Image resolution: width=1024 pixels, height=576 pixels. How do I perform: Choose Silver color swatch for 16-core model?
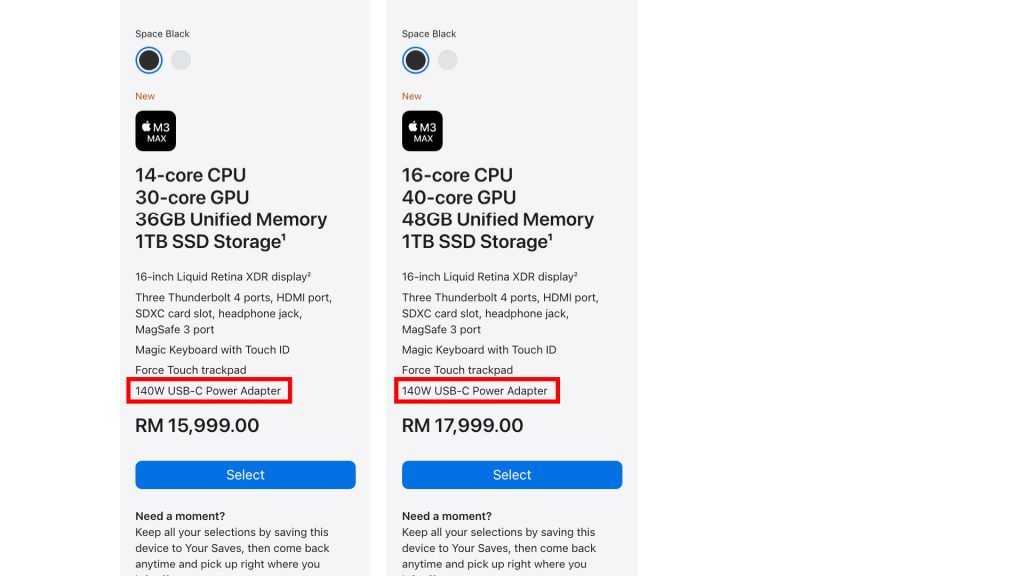tap(447, 60)
